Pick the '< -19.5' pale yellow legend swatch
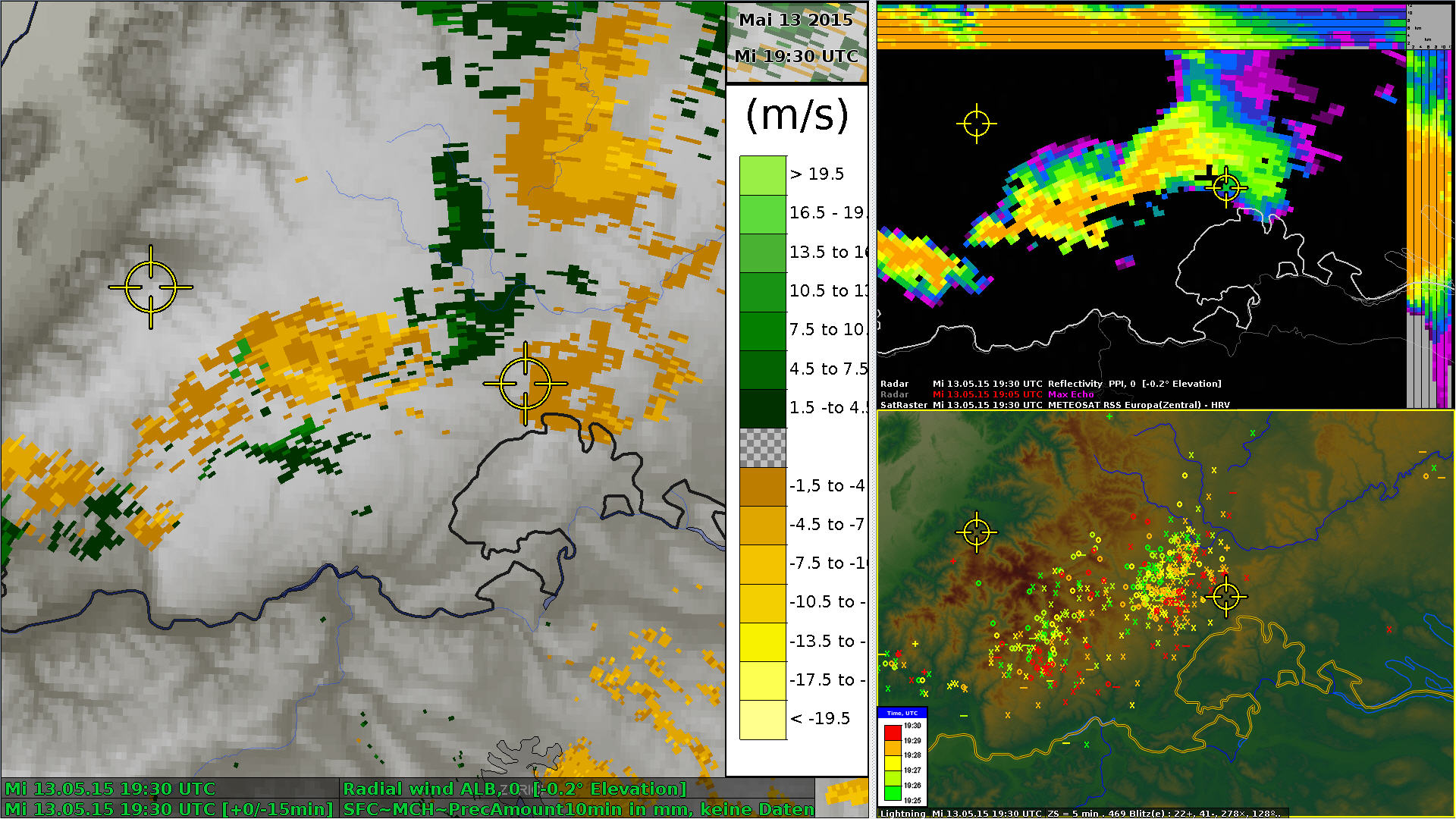1456x819 pixels. point(763,719)
